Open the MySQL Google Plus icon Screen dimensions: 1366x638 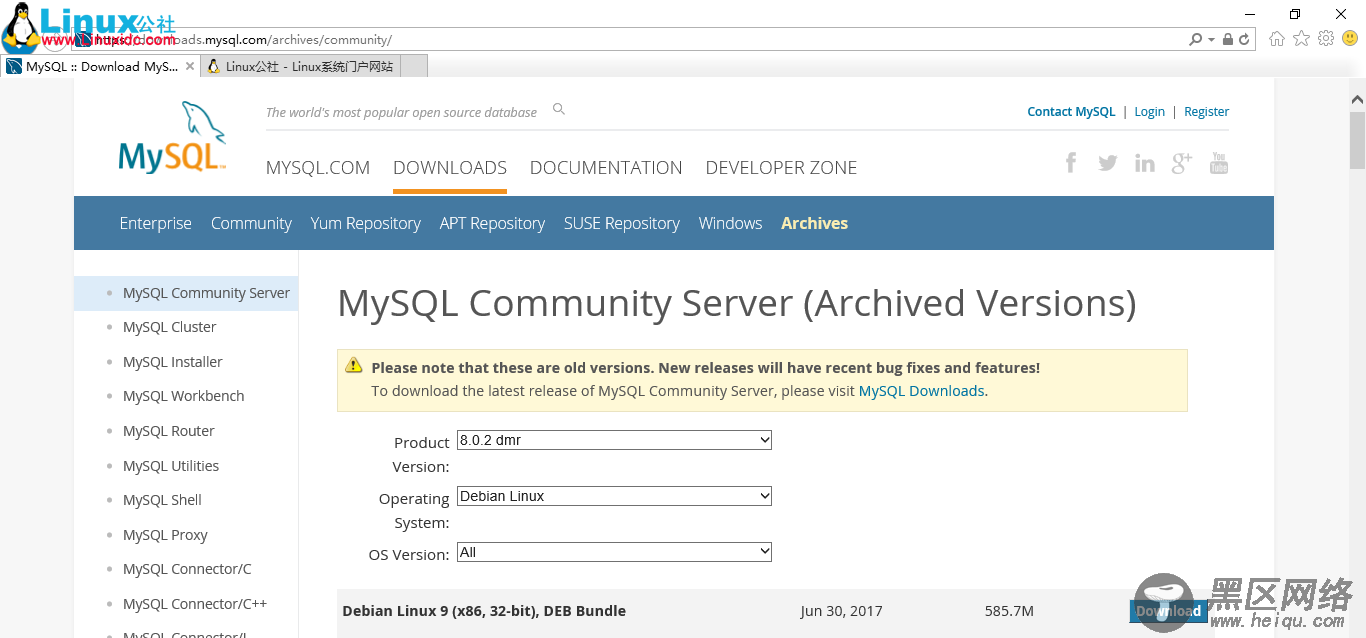(1182, 163)
